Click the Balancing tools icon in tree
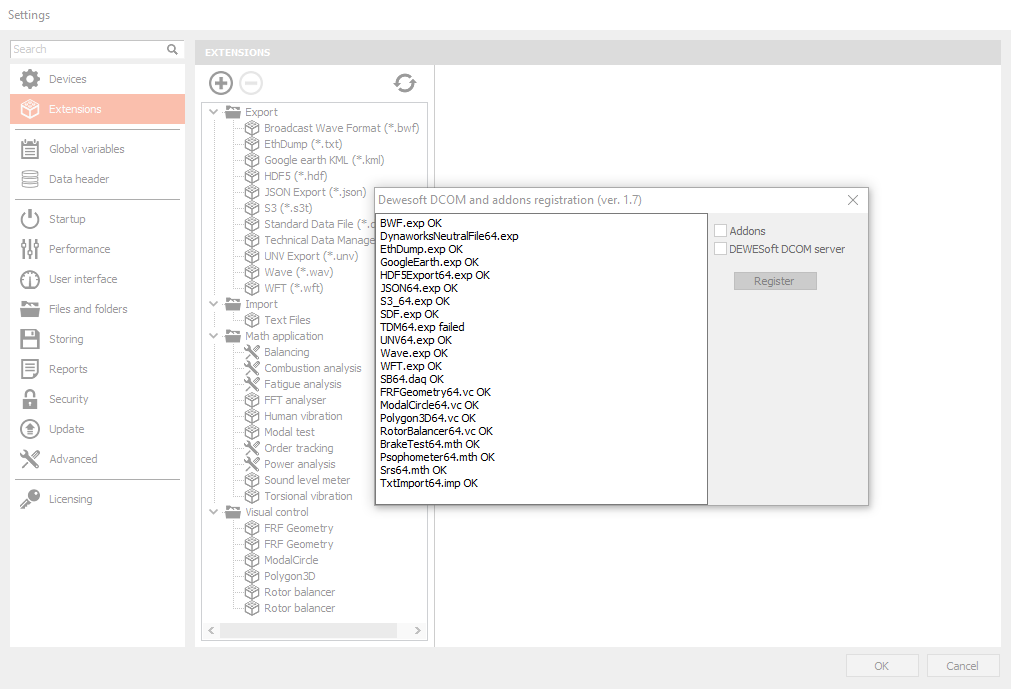The image size is (1011, 689). click(251, 352)
